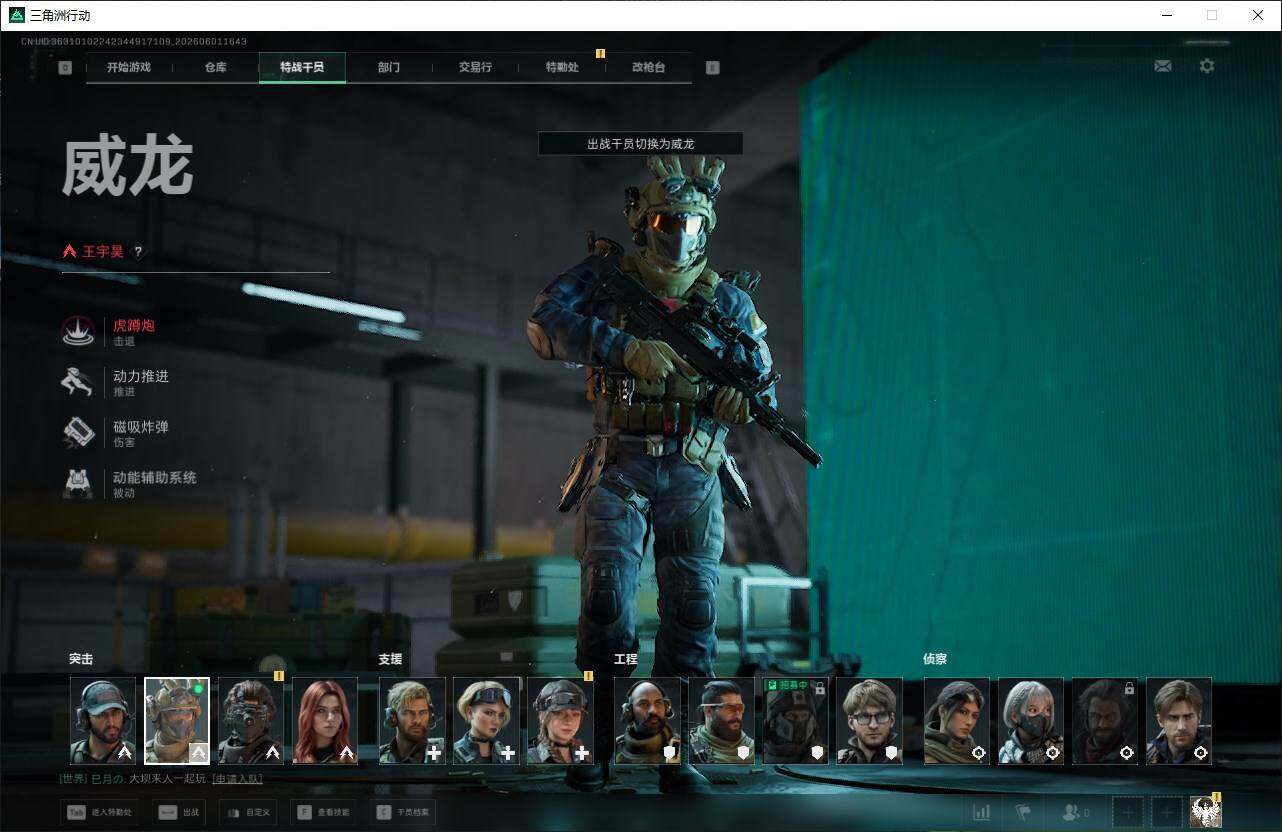Click the 王宇昊 operator name
This screenshot has height=832, width=1282.
click(103, 252)
